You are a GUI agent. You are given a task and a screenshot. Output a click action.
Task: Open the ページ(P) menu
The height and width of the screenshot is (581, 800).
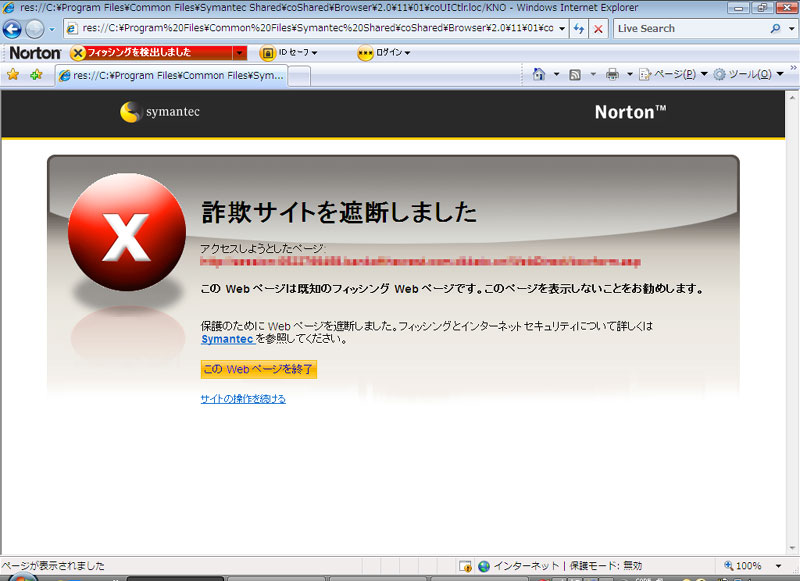pos(673,74)
